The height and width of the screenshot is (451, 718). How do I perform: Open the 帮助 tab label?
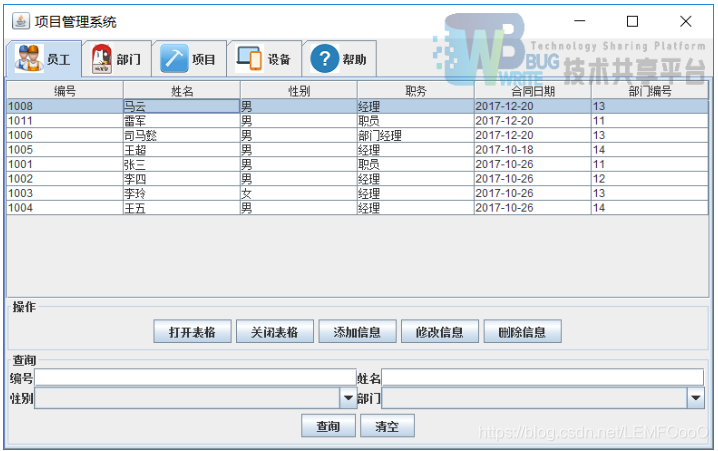point(354,60)
